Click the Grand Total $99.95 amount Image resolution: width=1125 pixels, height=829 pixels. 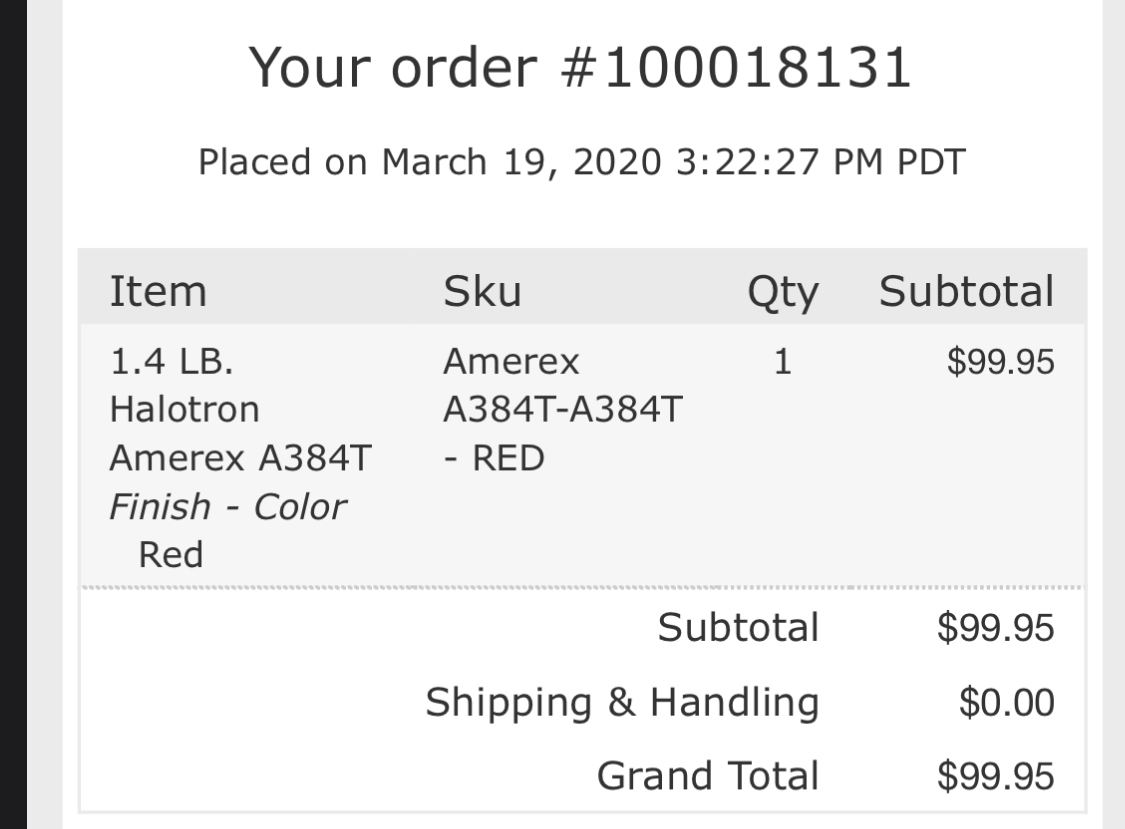[995, 776]
